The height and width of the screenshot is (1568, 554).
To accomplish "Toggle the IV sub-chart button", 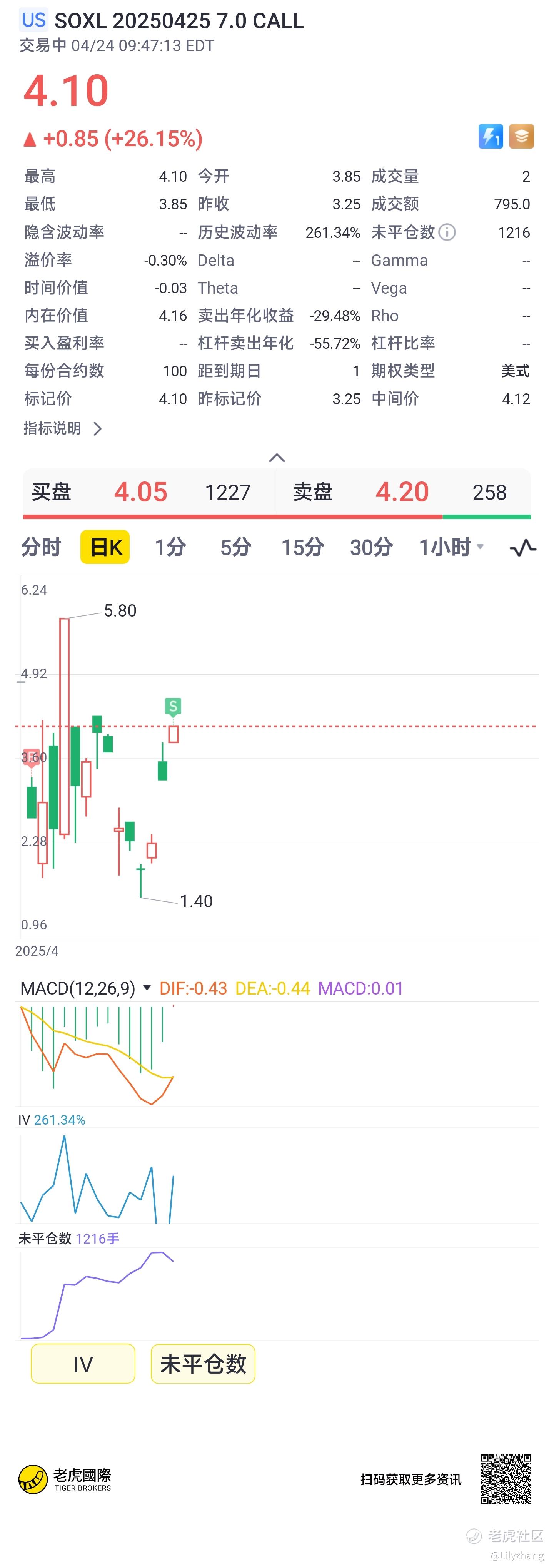I will click(x=83, y=1364).
